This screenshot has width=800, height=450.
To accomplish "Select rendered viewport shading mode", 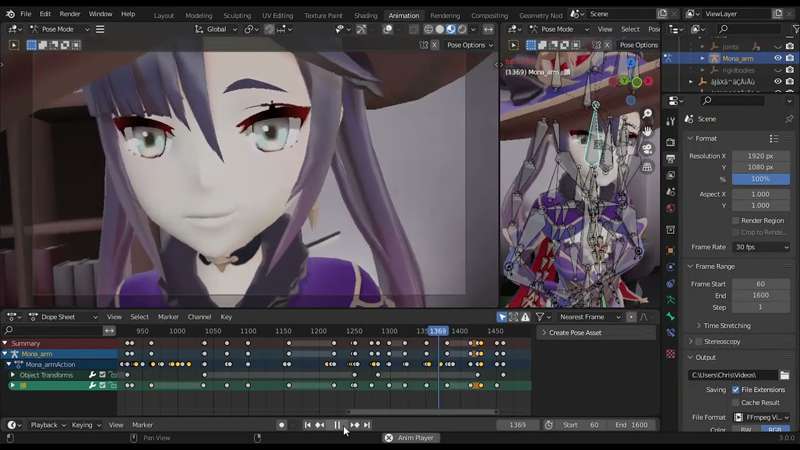I will [x=462, y=29].
